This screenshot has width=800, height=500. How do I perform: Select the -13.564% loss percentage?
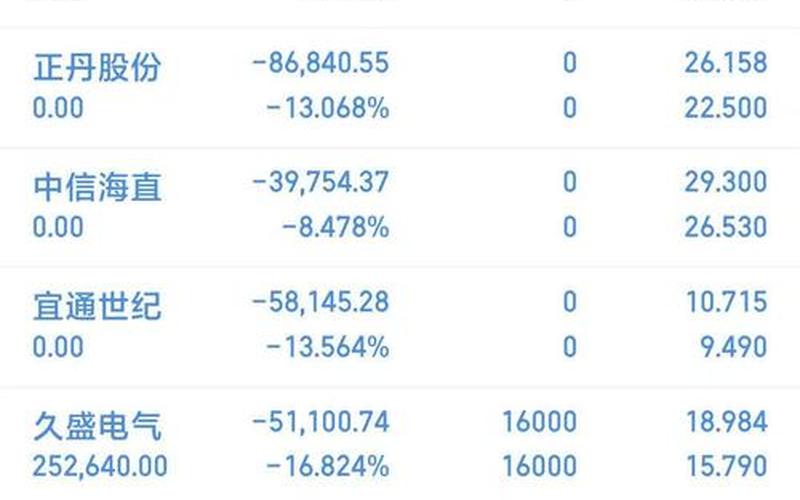(x=327, y=346)
